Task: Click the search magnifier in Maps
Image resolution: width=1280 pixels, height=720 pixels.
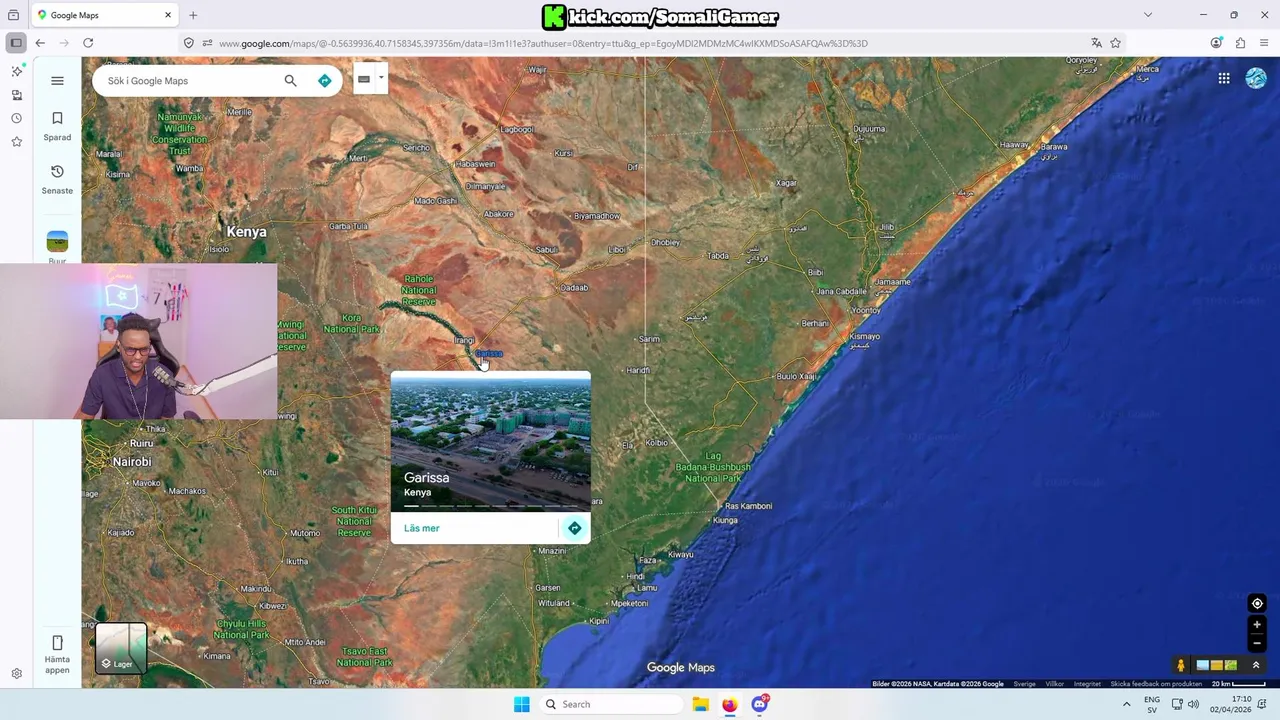Action: pos(290,81)
